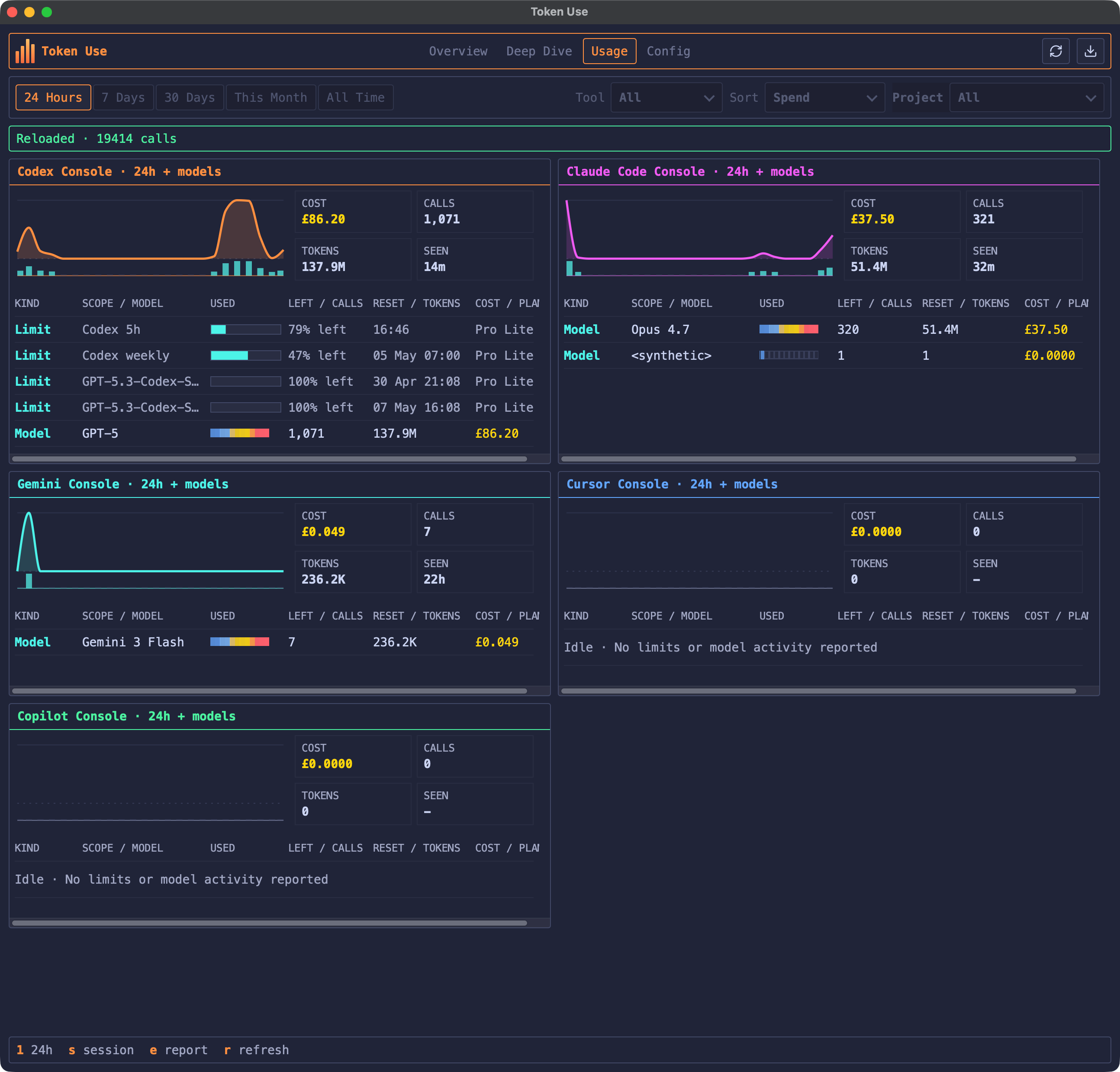
Task: Click the Gemini tokens 236.2K card
Action: click(353, 572)
